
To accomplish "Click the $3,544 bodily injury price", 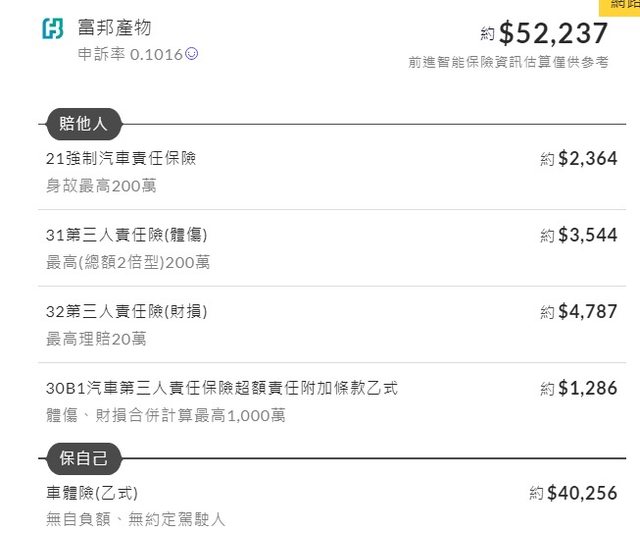I will tap(587, 235).
